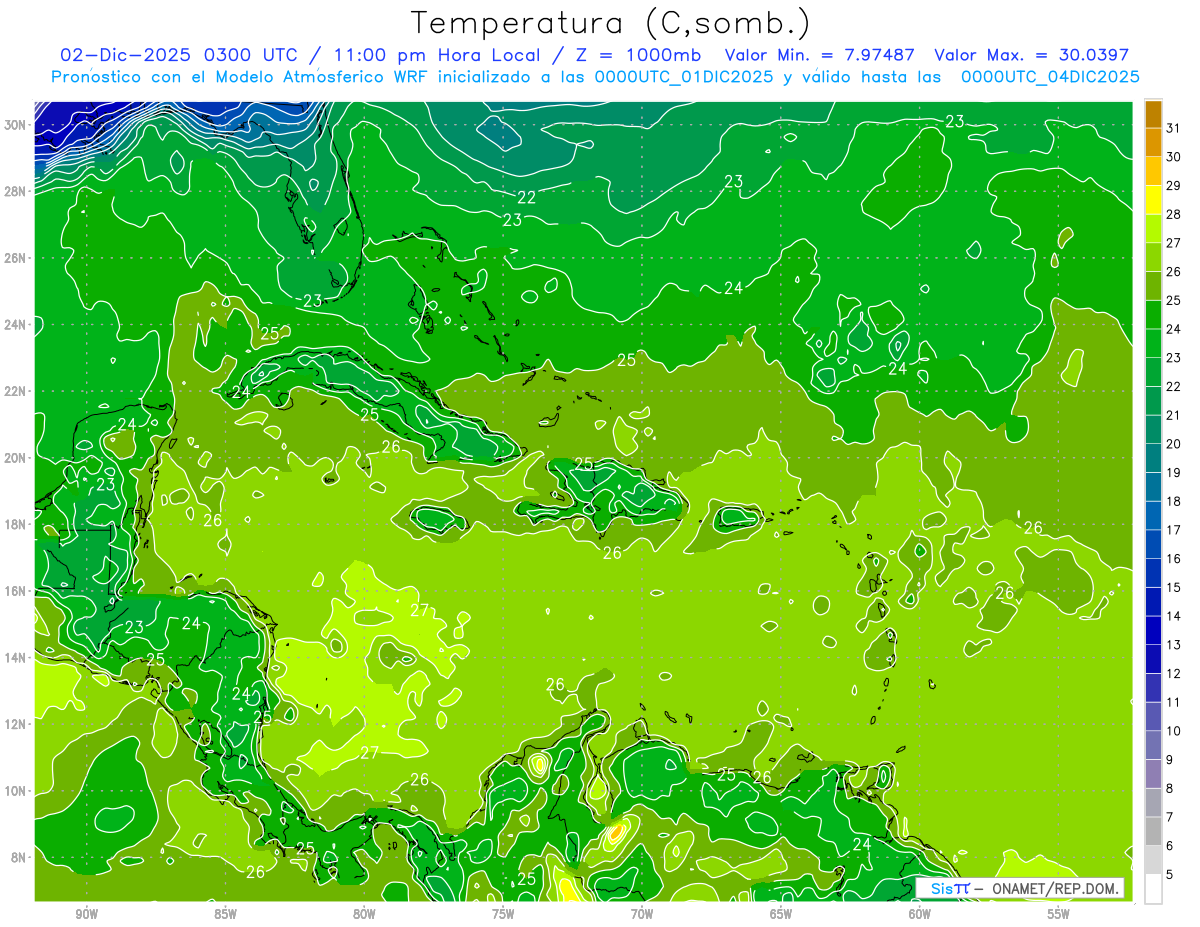Screen dimensions: 1200x927
Task: Click "Valor Max. = 30.0397" value
Action: pyautogui.click(x=1032, y=56)
